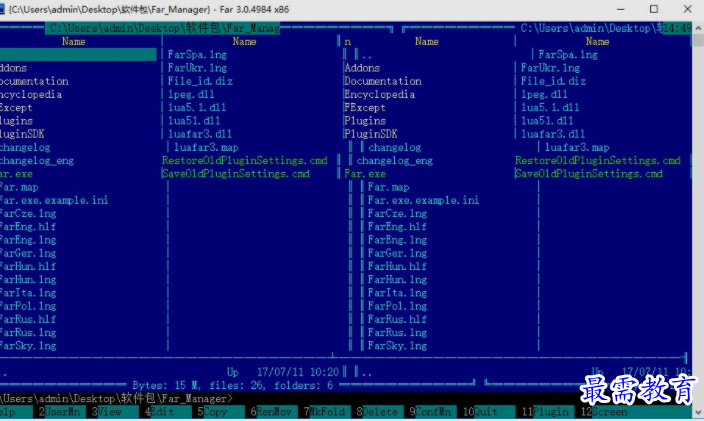This screenshot has width=704, height=421.
Task: Click the scrollbar down arrow of console window
Action: (x=698, y=412)
